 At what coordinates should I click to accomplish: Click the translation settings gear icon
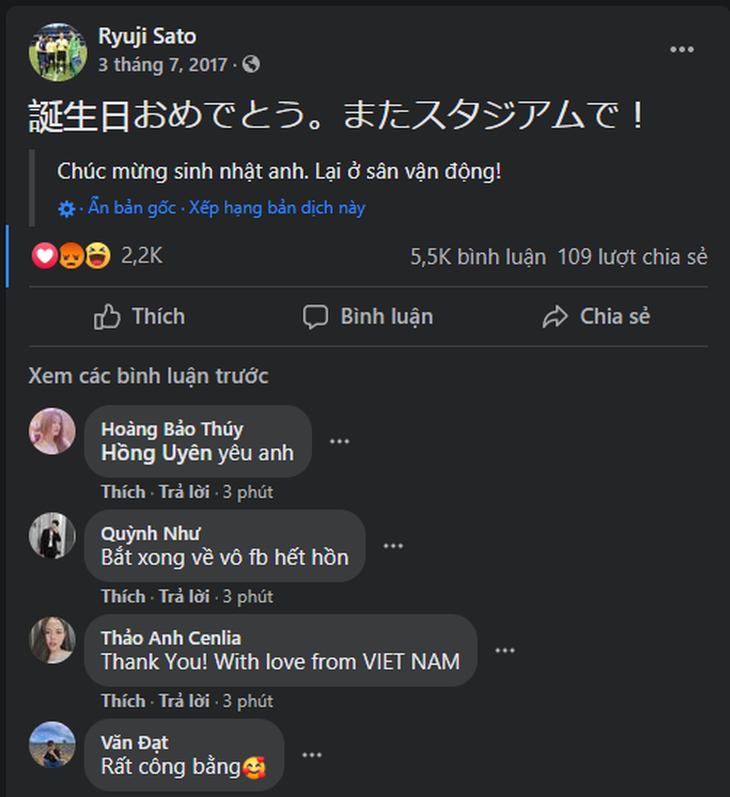pos(67,209)
